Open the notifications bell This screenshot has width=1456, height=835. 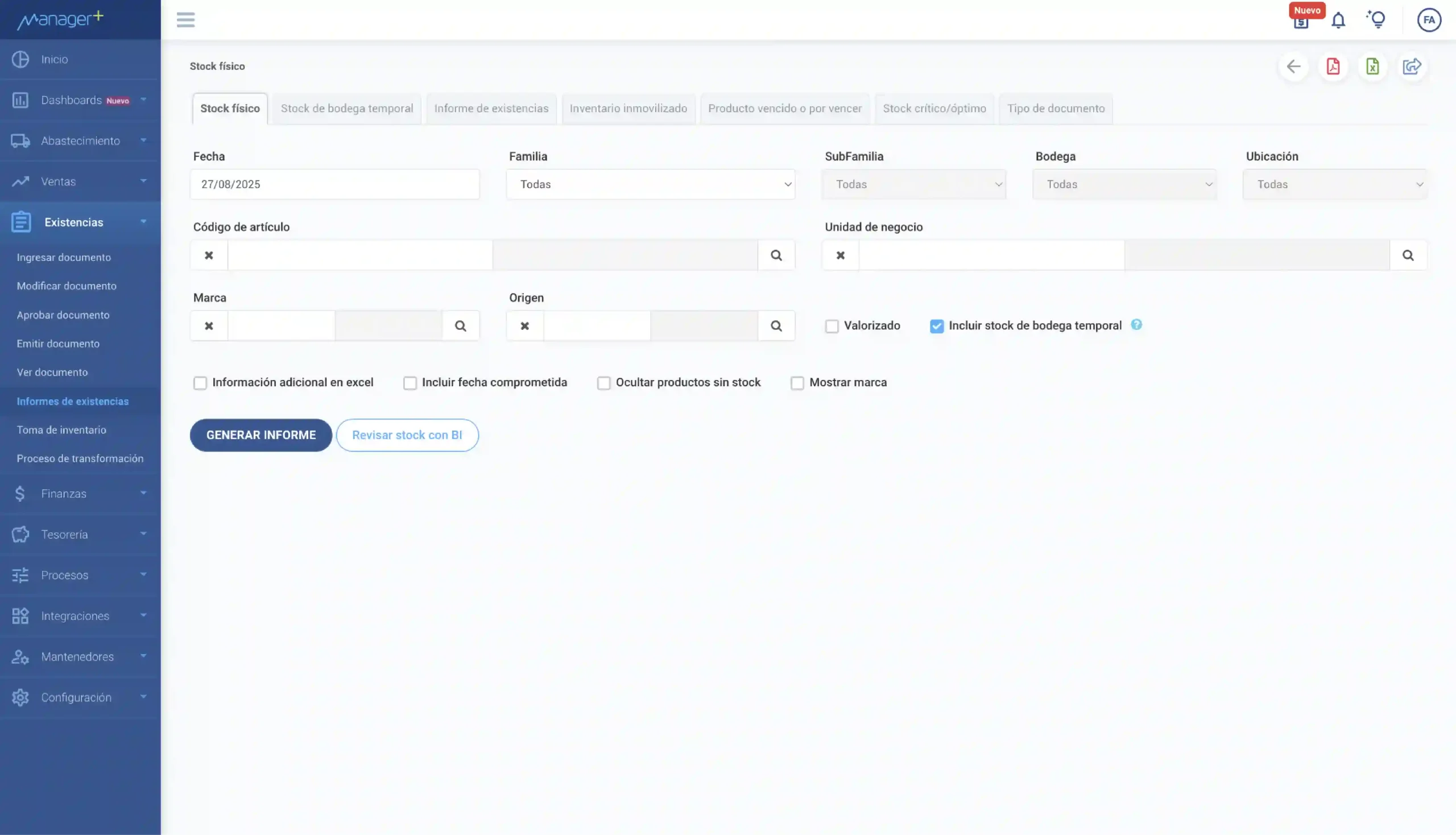[x=1338, y=20]
